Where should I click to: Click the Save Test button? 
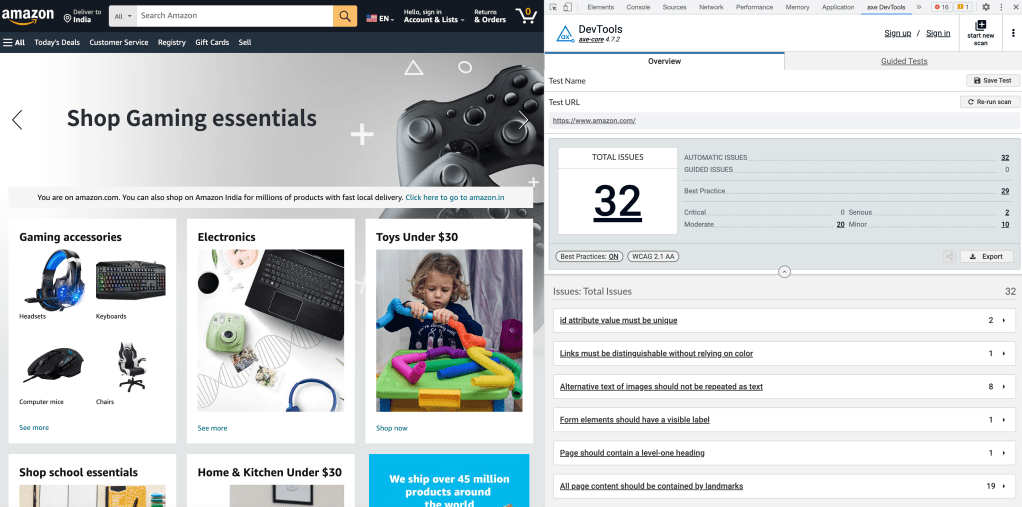point(993,81)
